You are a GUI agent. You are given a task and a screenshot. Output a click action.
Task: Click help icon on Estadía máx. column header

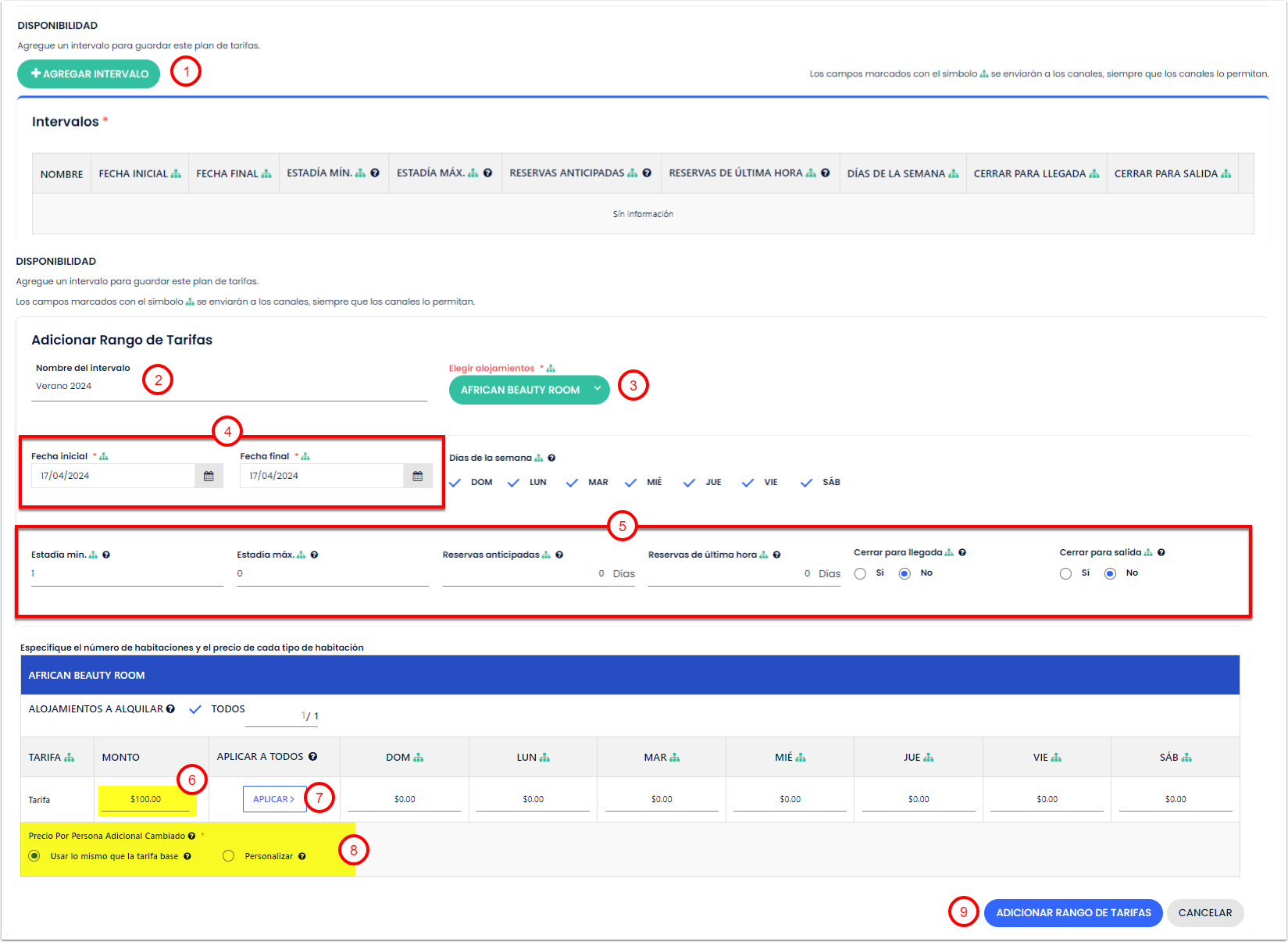tap(487, 173)
